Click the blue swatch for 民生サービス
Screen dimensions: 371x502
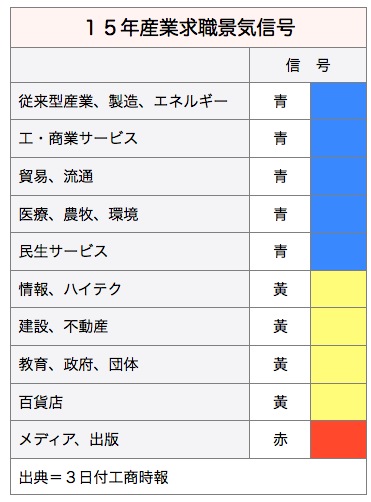[338, 252]
